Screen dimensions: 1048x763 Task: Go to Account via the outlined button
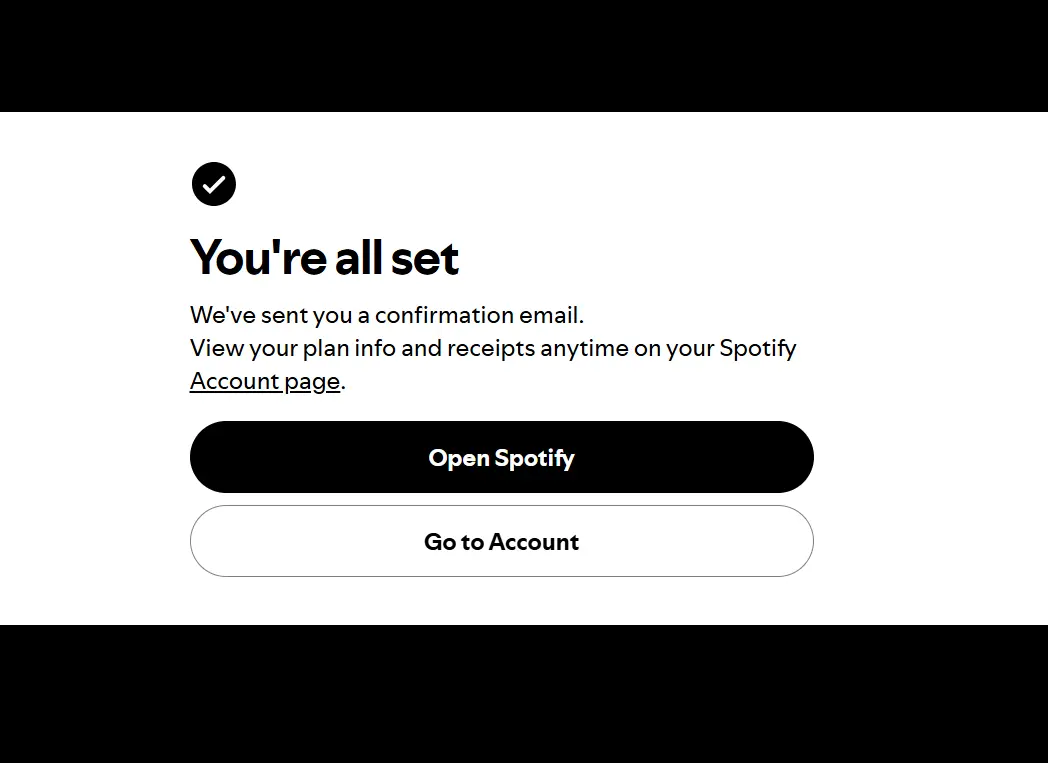tap(502, 541)
